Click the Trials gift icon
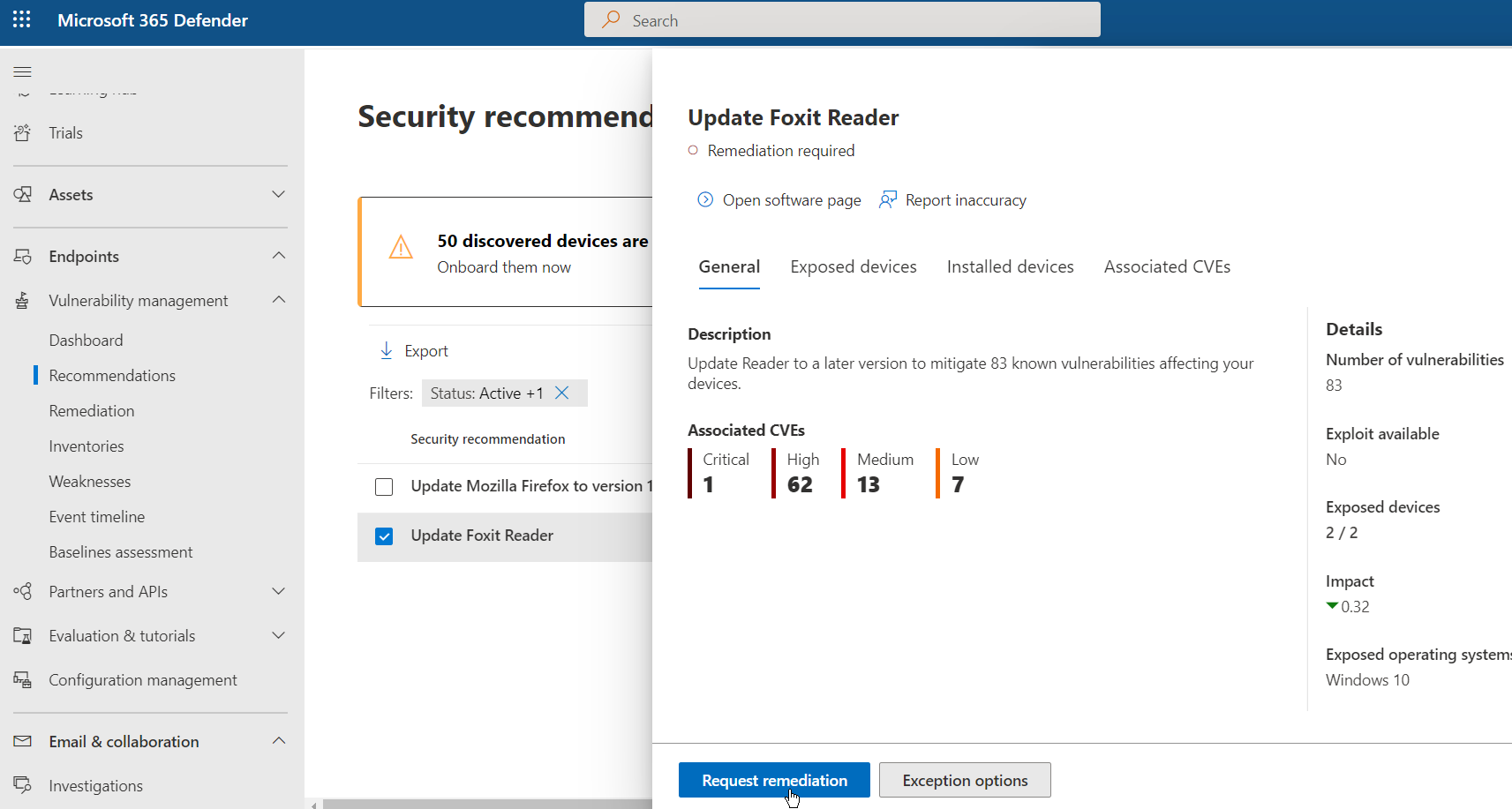 23,133
